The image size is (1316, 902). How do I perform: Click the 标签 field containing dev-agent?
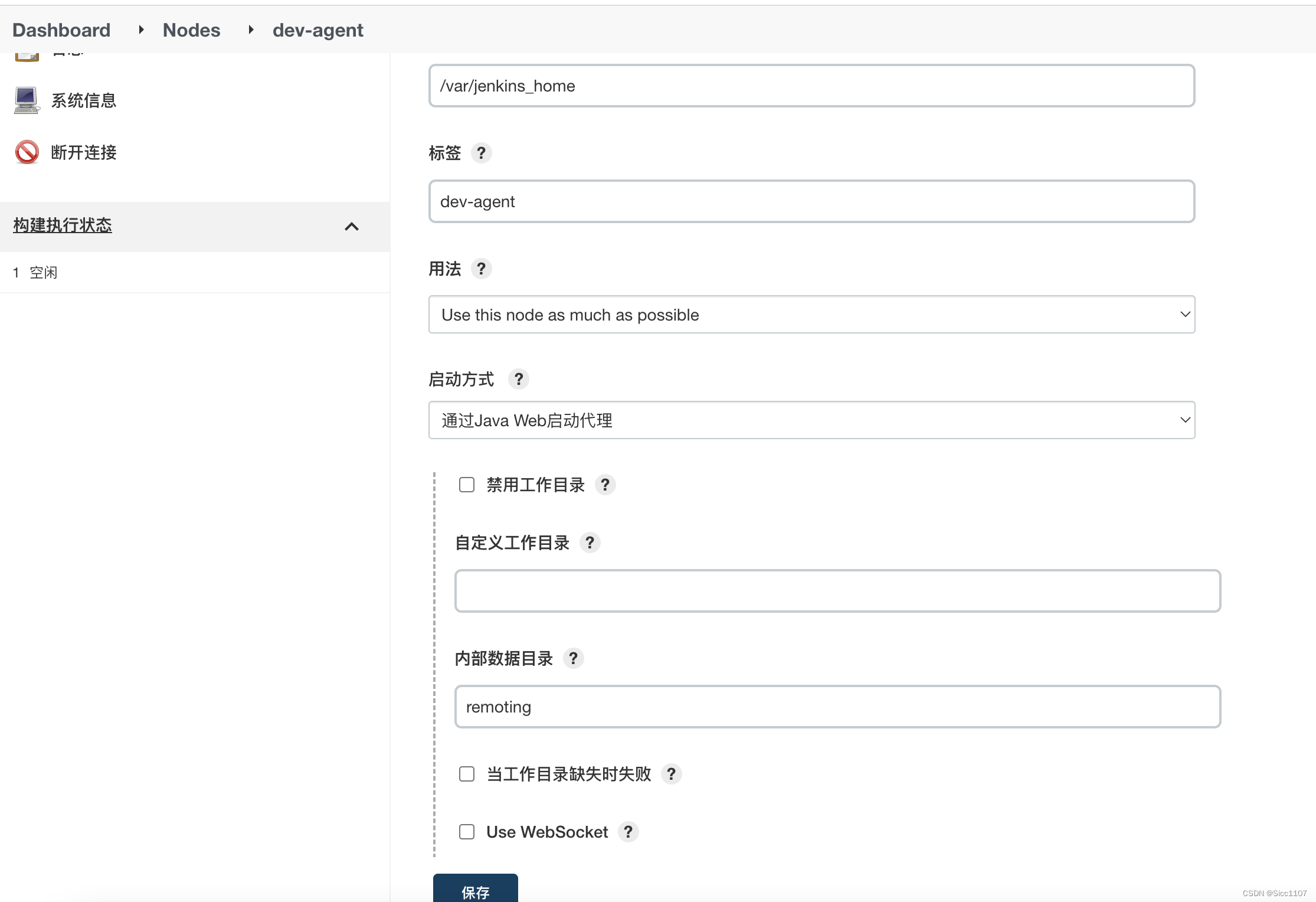[811, 201]
